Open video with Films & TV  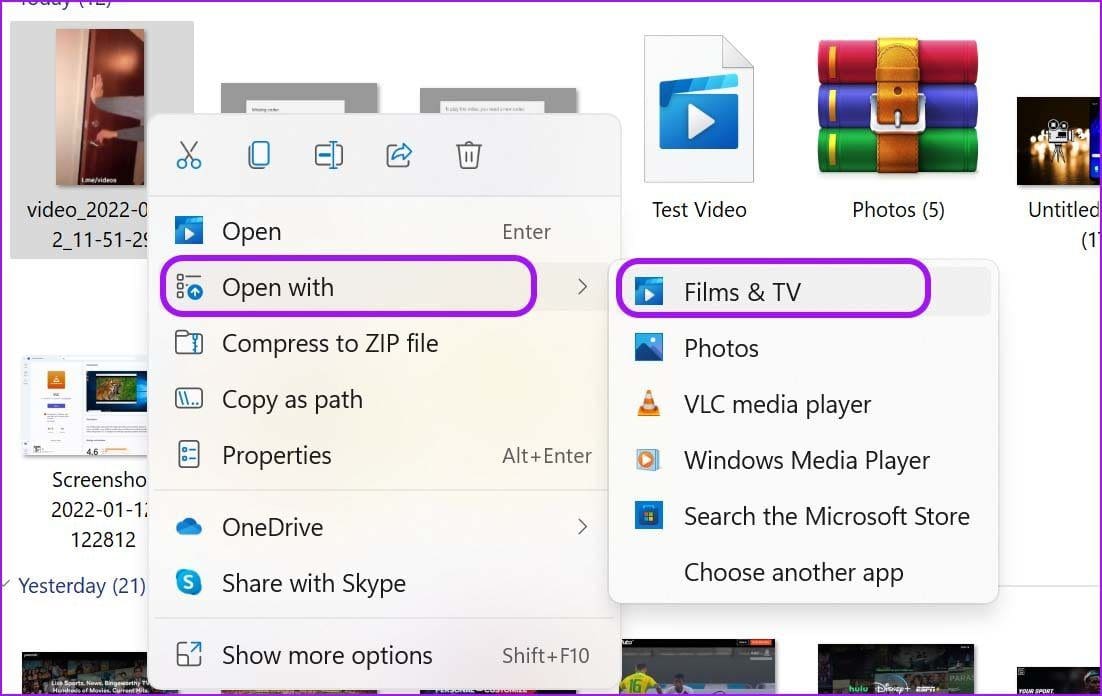[x=803, y=292]
